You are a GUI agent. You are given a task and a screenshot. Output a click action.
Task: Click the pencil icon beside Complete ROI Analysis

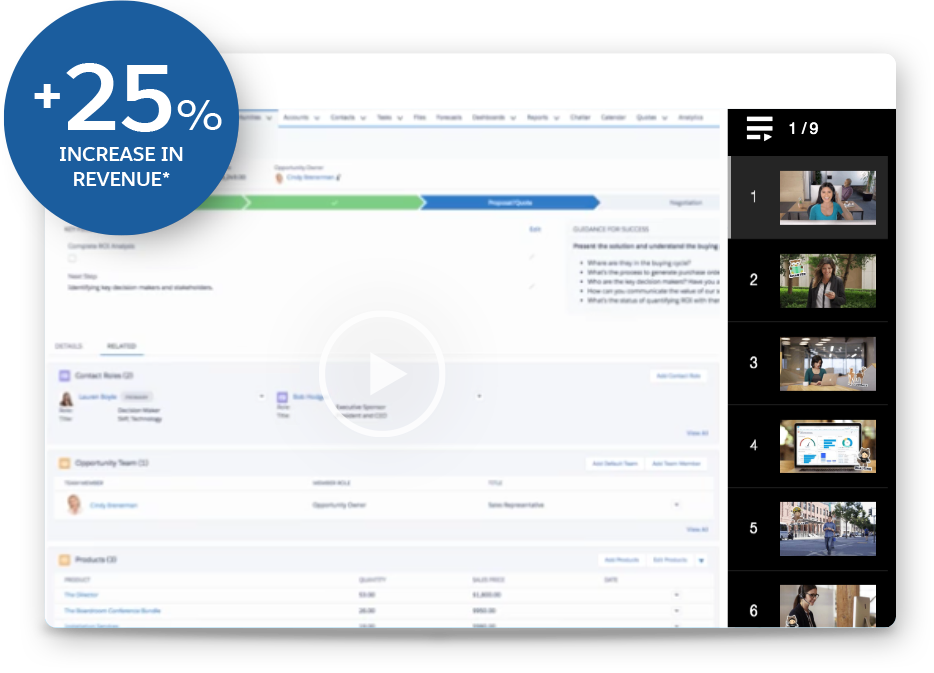[x=531, y=257]
